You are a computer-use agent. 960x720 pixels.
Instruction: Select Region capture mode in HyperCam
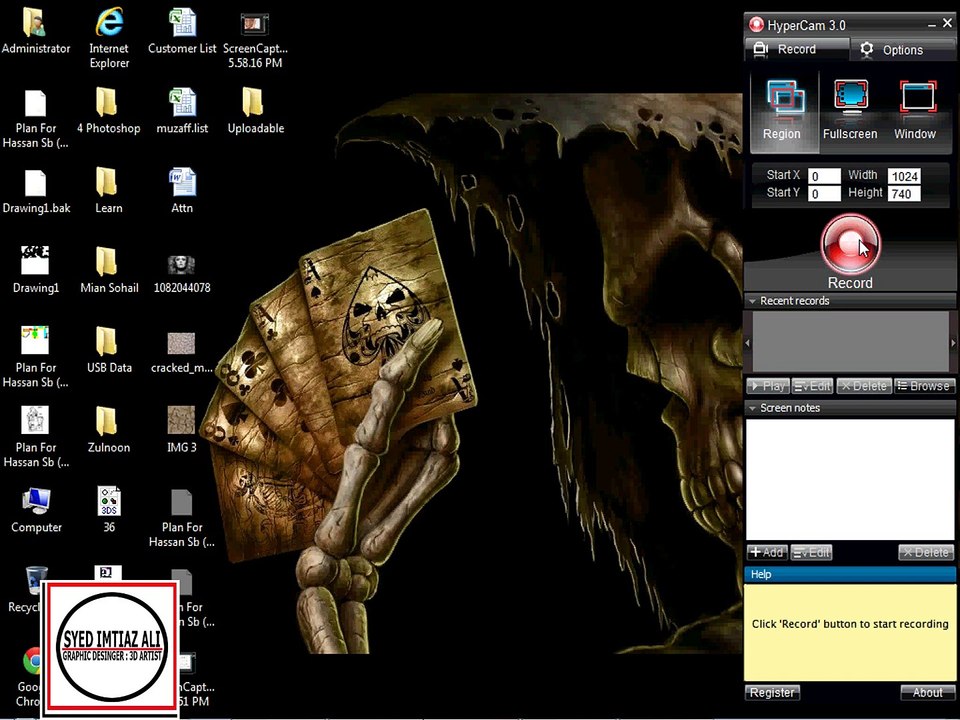click(783, 111)
